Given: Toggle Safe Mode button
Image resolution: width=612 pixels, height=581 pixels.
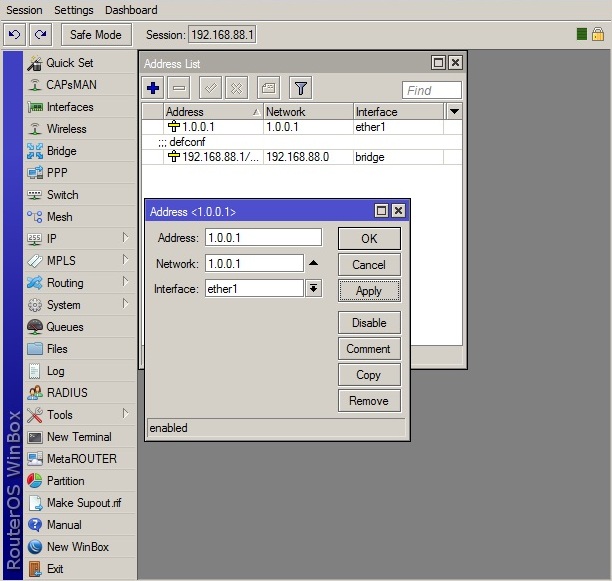Looking at the screenshot, I should 96,35.
